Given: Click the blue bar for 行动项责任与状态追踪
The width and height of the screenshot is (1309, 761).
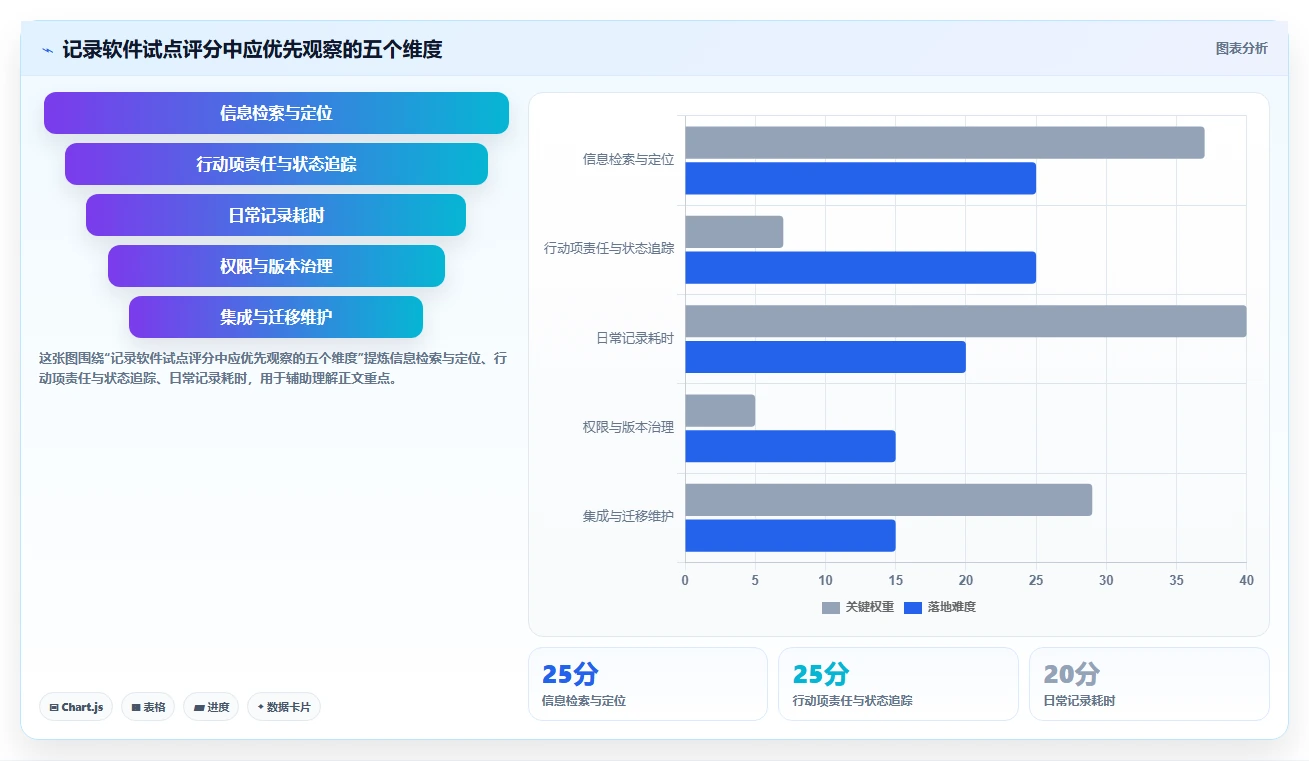Looking at the screenshot, I should click(x=860, y=267).
